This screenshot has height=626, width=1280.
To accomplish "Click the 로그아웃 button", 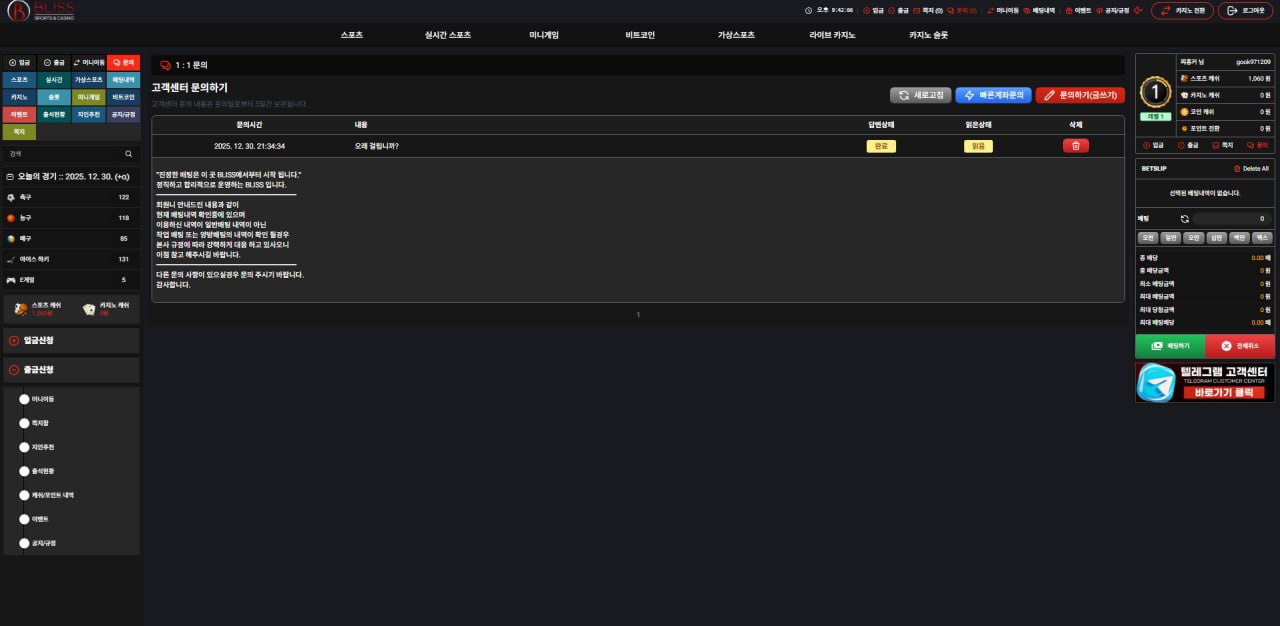I will point(1245,11).
